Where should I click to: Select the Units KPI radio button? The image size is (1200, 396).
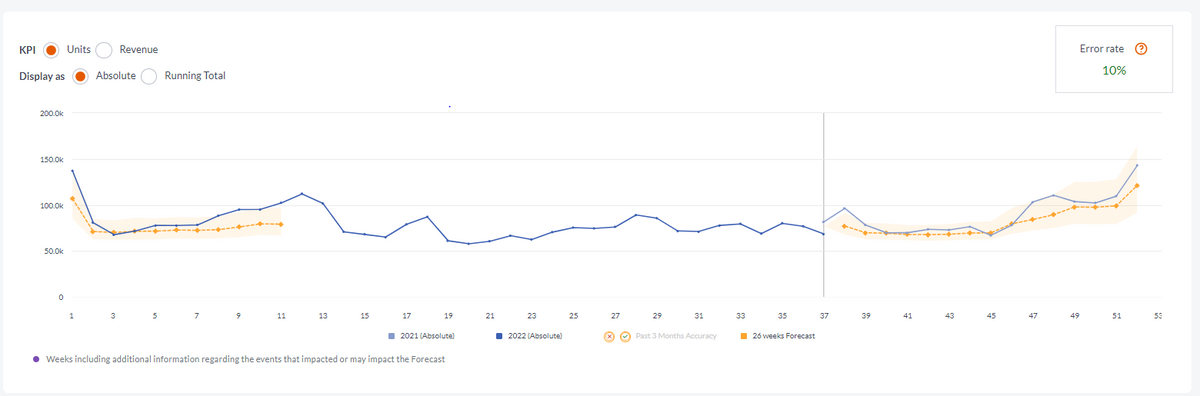(51, 50)
